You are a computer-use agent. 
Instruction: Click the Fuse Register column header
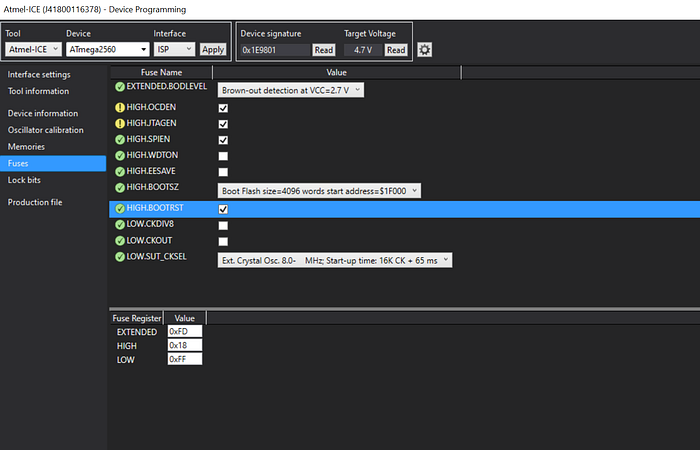click(x=137, y=318)
